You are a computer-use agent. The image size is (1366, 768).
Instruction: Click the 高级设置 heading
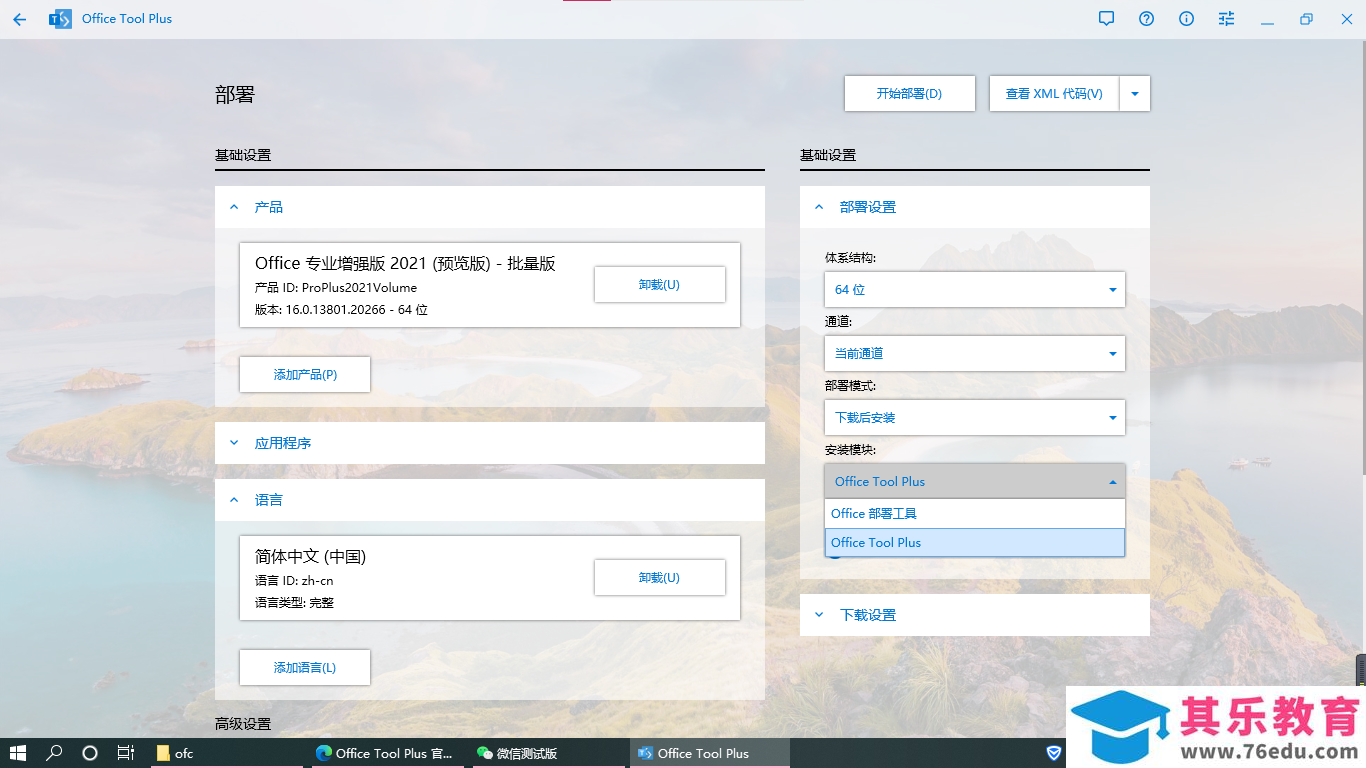point(243,723)
